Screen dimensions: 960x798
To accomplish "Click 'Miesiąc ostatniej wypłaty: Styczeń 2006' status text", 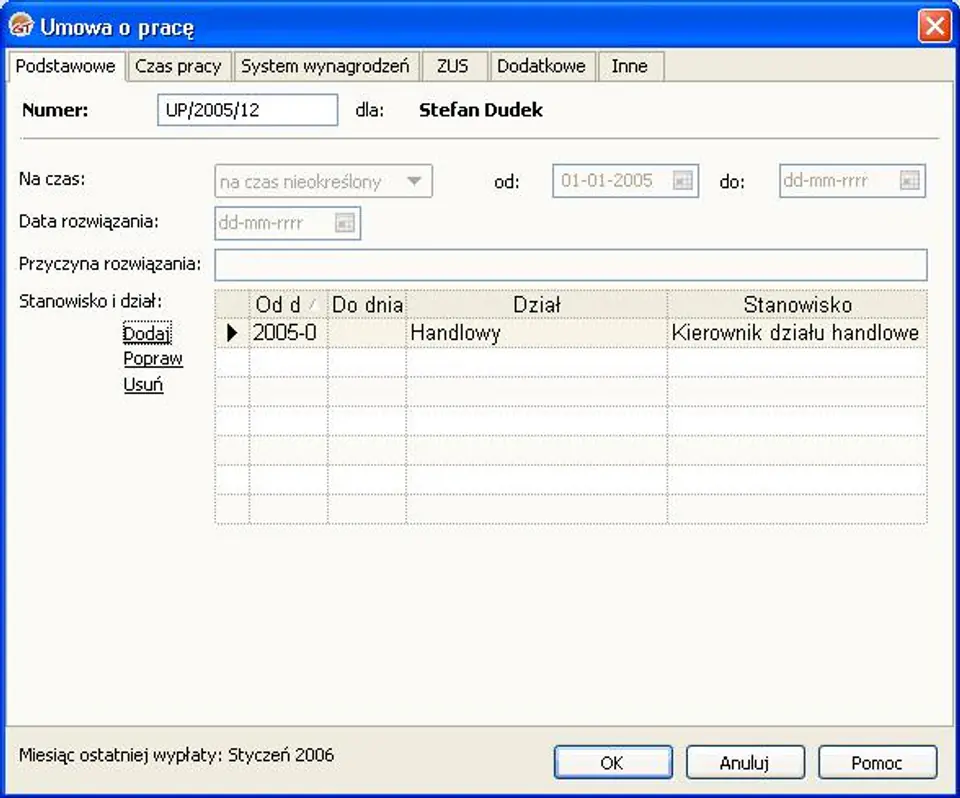I will coord(176,755).
